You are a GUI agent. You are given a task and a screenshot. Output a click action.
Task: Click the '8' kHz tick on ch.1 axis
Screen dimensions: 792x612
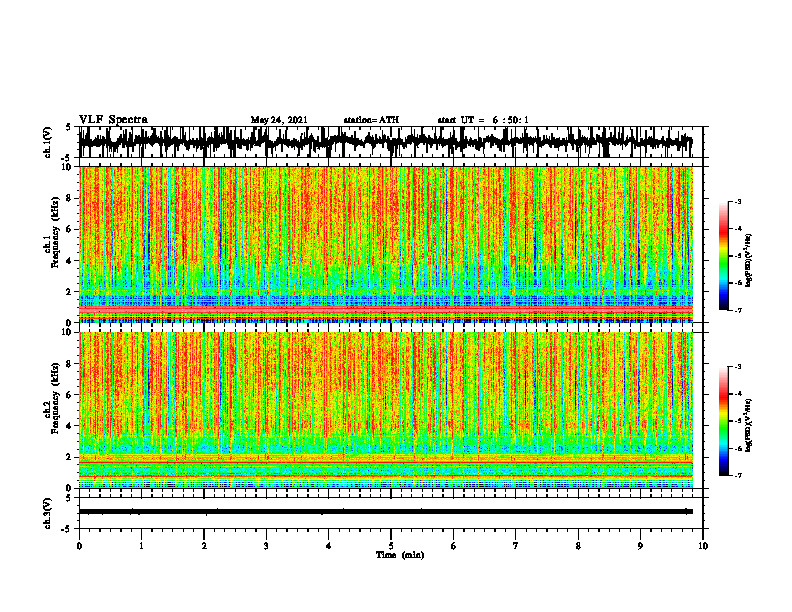tap(70, 198)
